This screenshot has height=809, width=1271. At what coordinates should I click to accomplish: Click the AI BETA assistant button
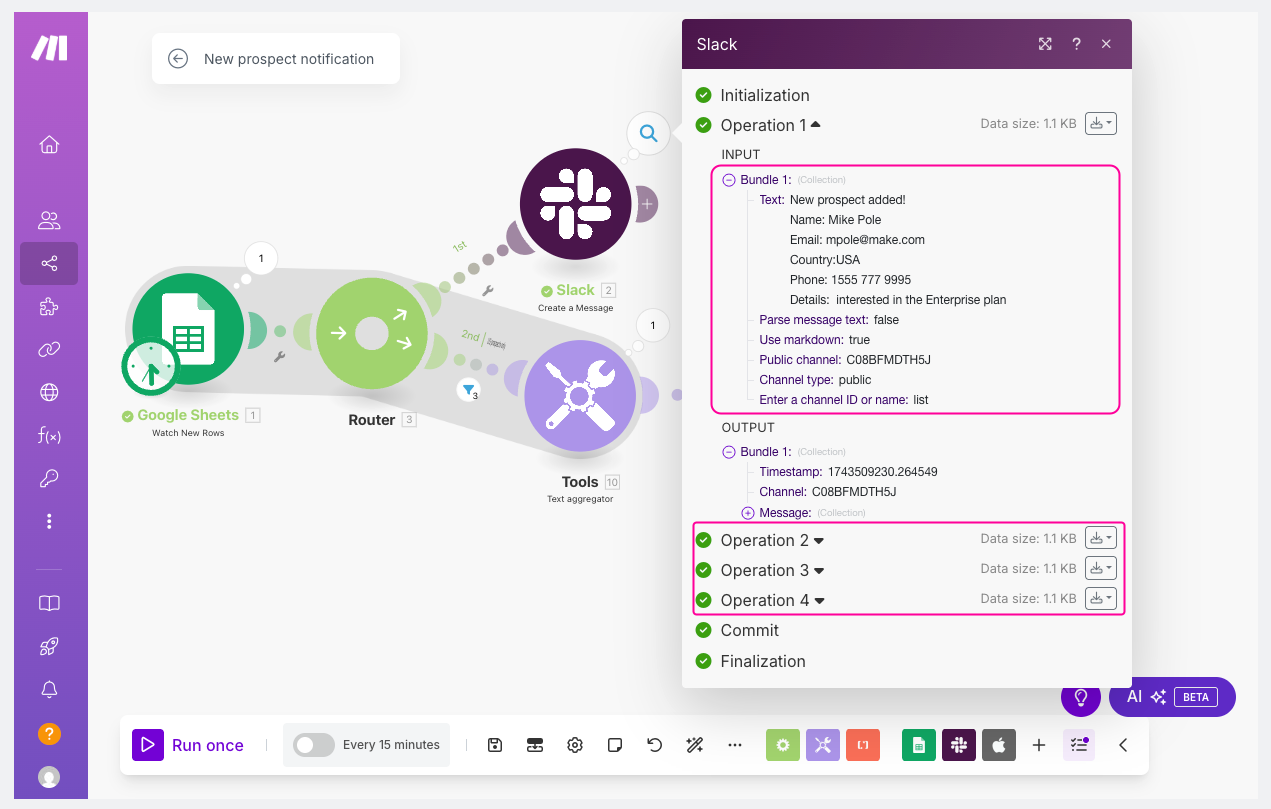(x=1172, y=697)
